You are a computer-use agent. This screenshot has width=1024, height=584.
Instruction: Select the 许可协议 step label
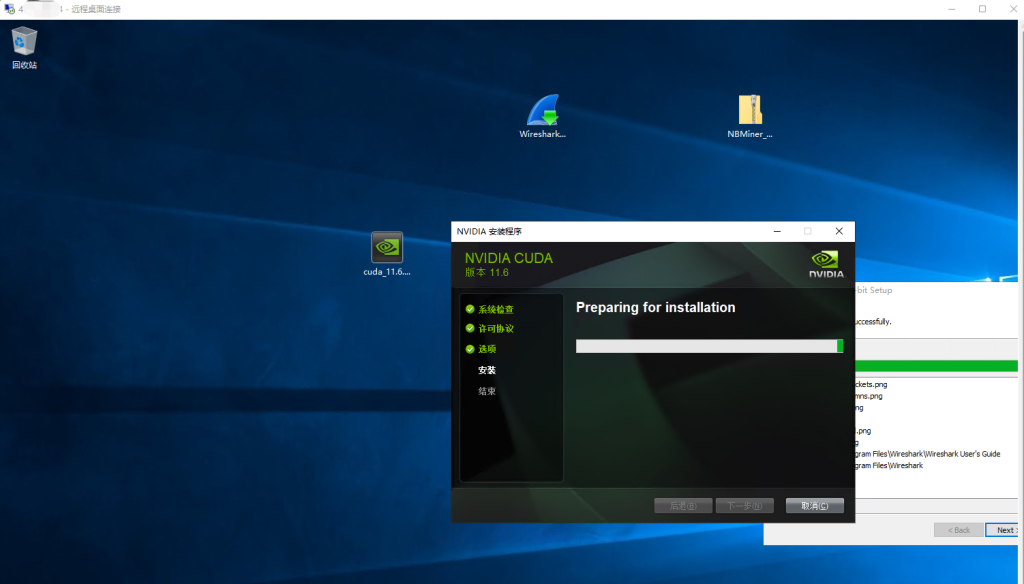(496, 329)
